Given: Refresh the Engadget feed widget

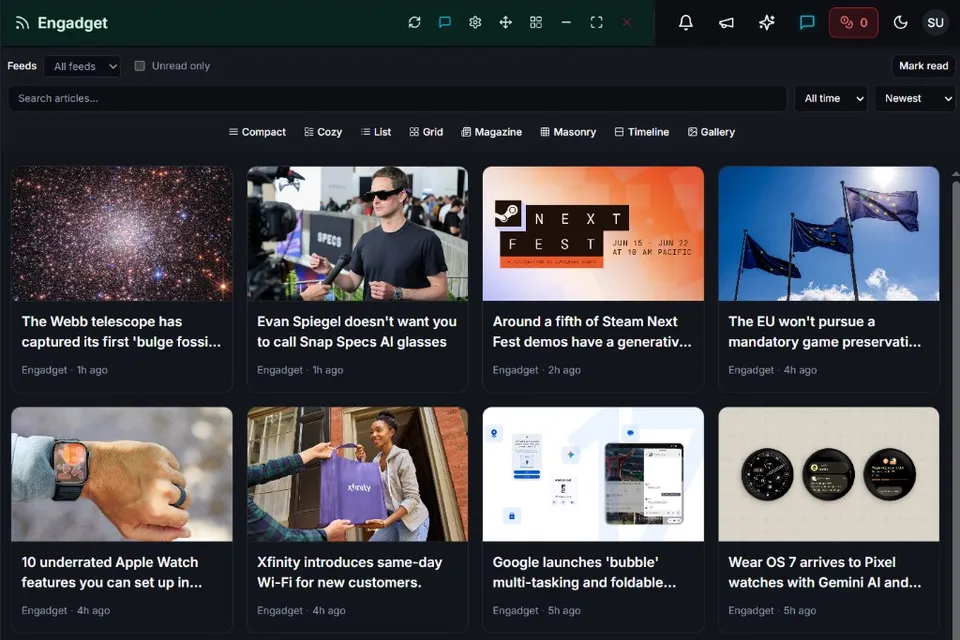Looking at the screenshot, I should pos(414,23).
